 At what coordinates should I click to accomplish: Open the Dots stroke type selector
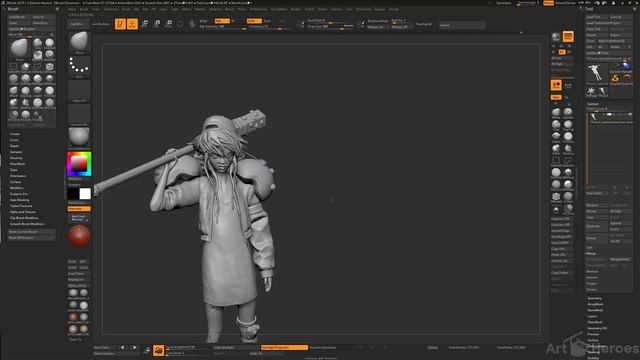[x=79, y=67]
